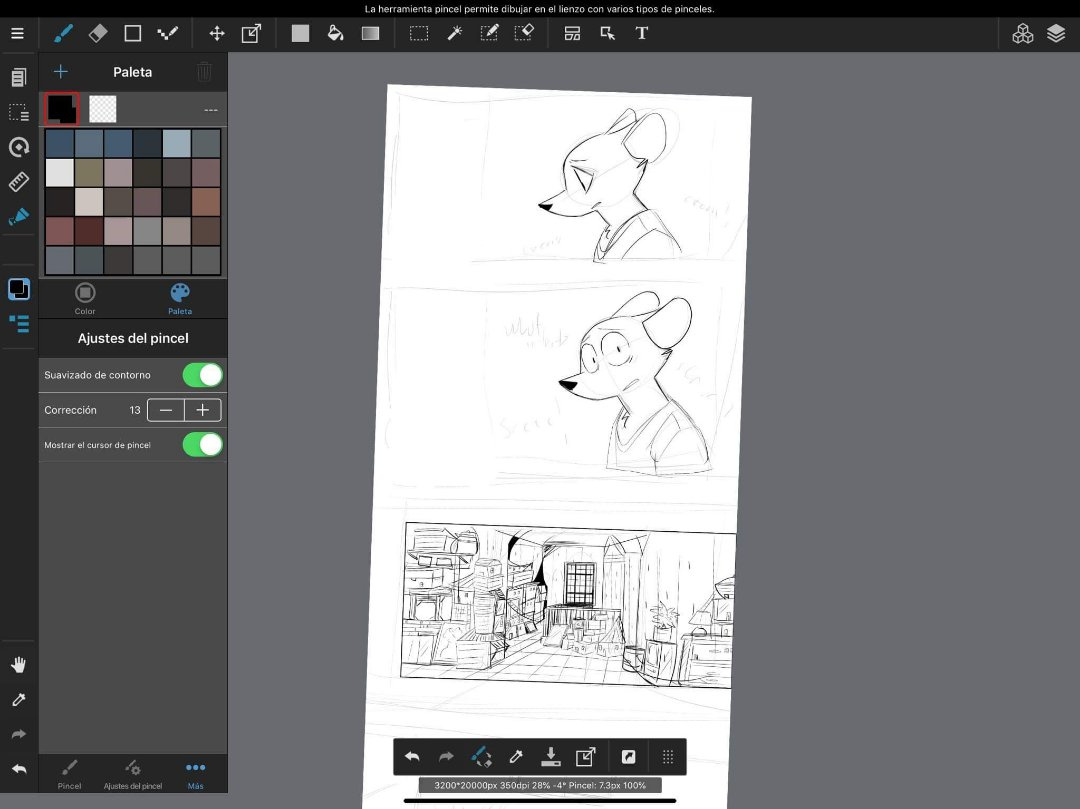Screen dimensions: 1080x809
Task: Open the hamburger main menu
Action: coord(17,33)
